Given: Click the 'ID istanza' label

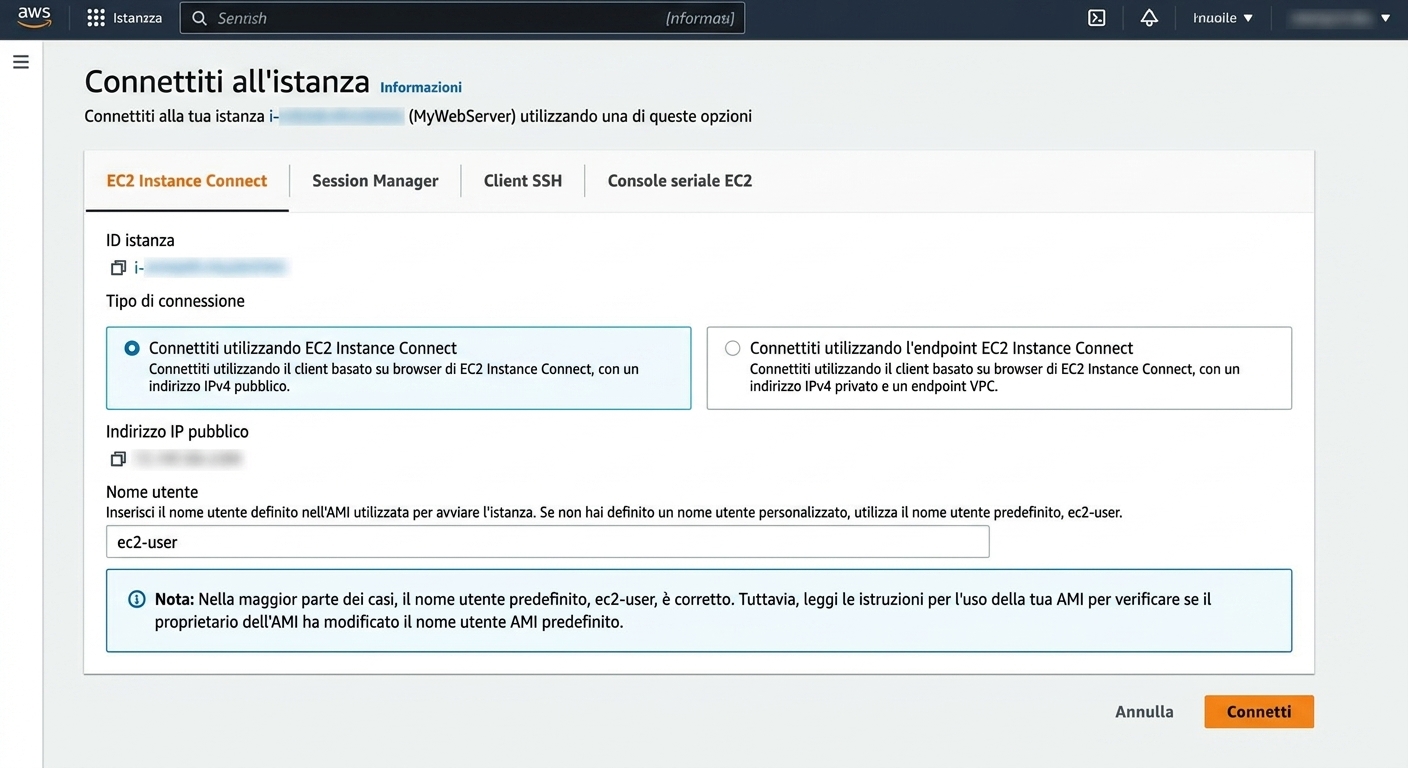Looking at the screenshot, I should tap(140, 240).
